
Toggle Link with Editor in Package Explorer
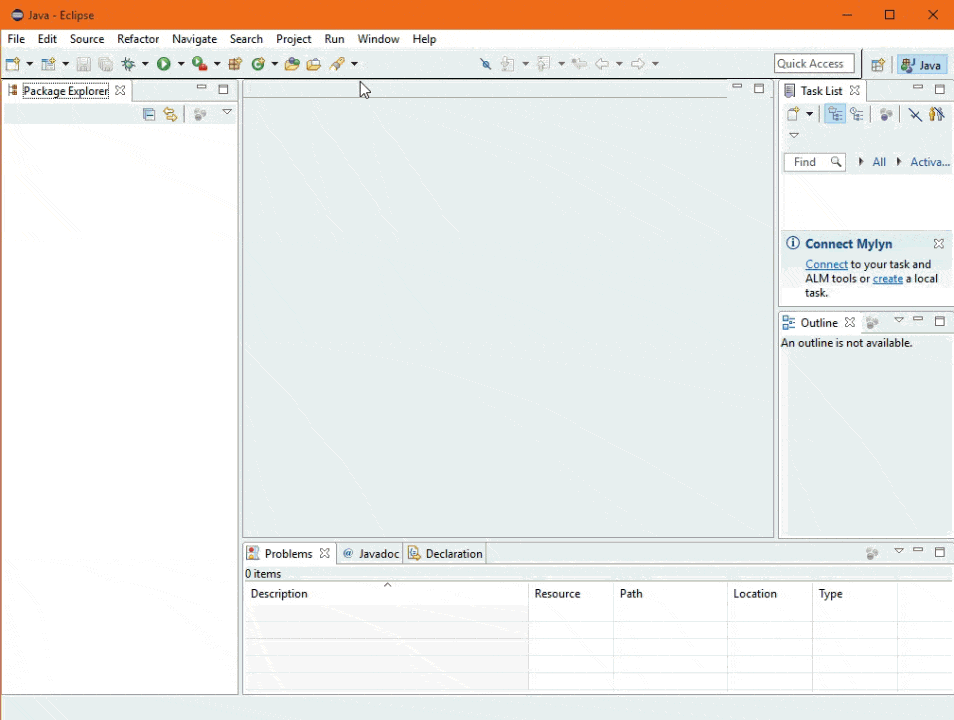point(170,114)
